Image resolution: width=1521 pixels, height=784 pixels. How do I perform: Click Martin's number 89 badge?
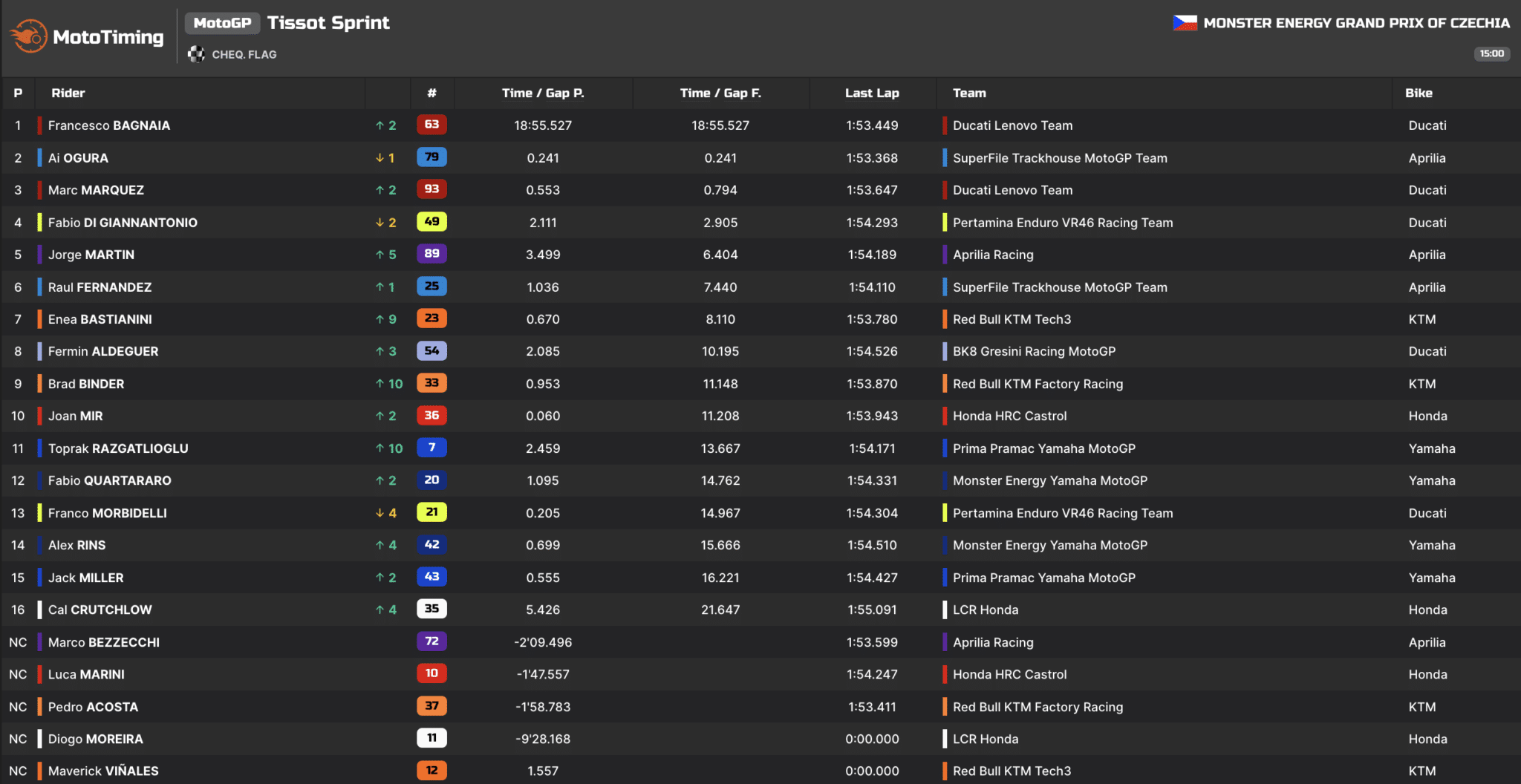(431, 254)
